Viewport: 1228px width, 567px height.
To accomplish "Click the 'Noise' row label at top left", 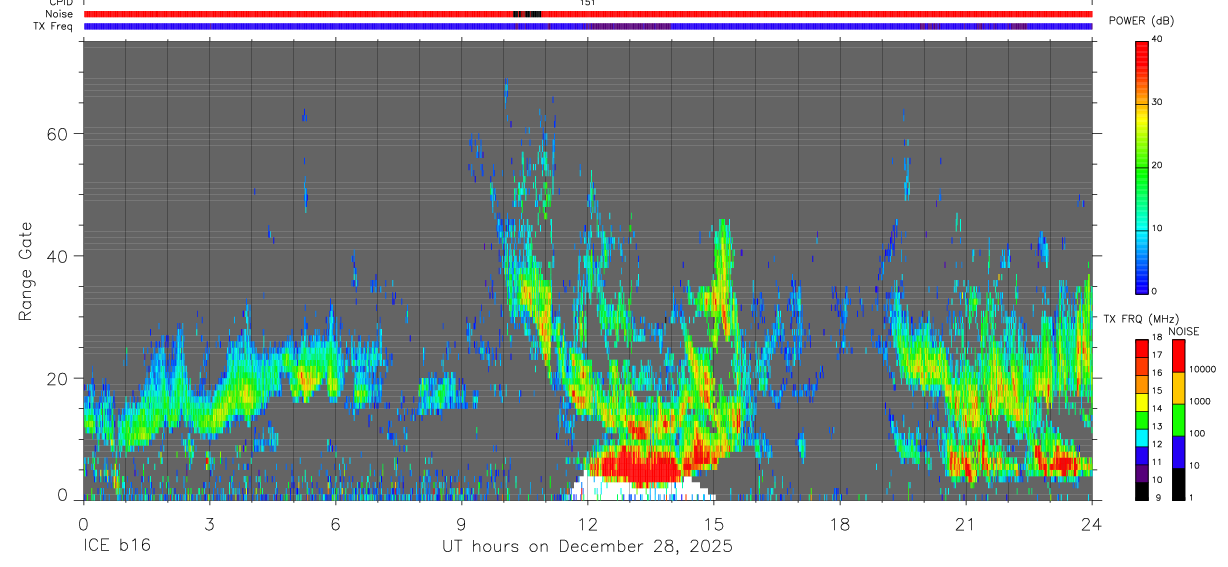I will (60, 14).
